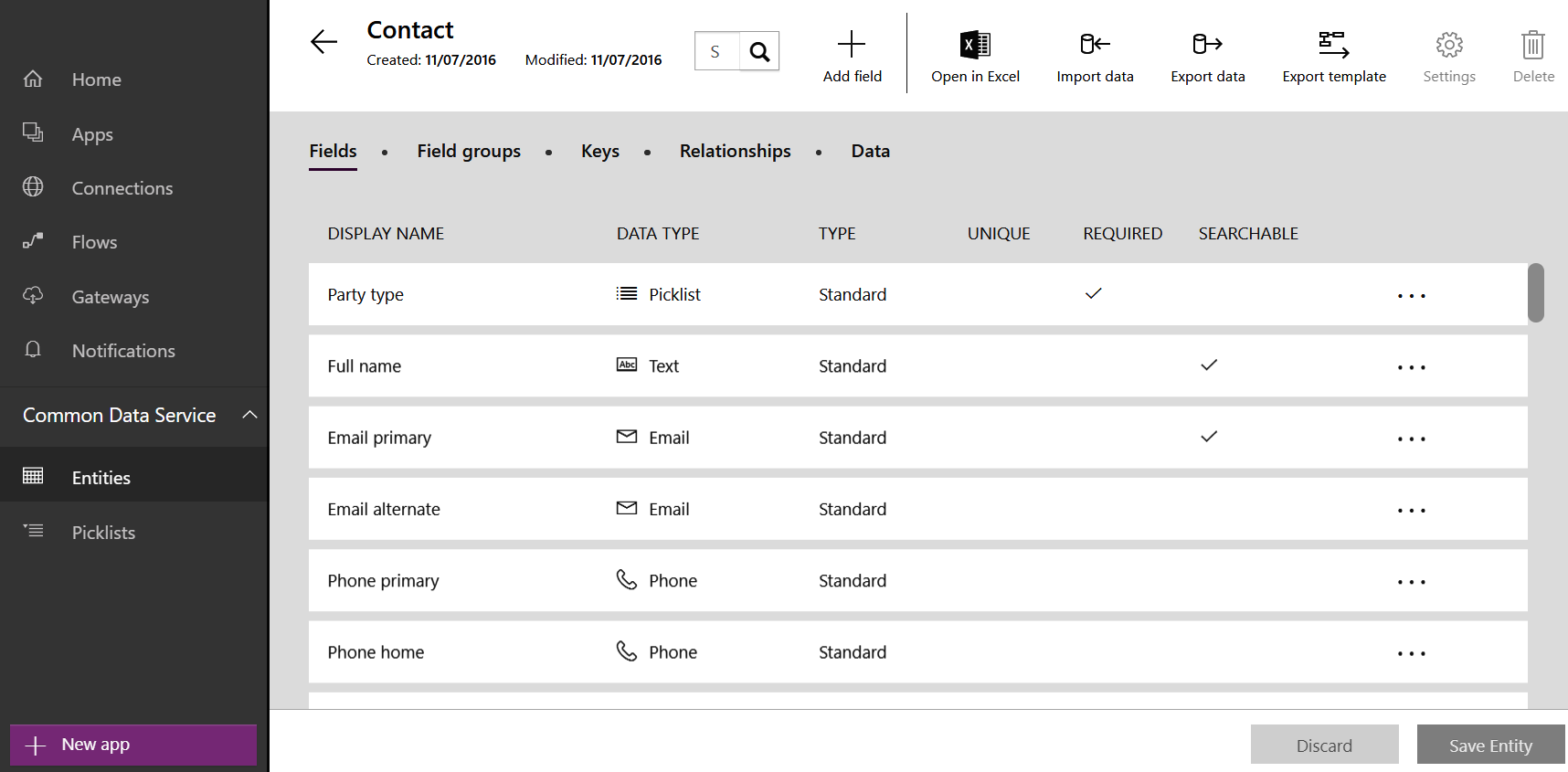The width and height of the screenshot is (1568, 772).
Task: Click into the search input box
Action: (x=717, y=51)
